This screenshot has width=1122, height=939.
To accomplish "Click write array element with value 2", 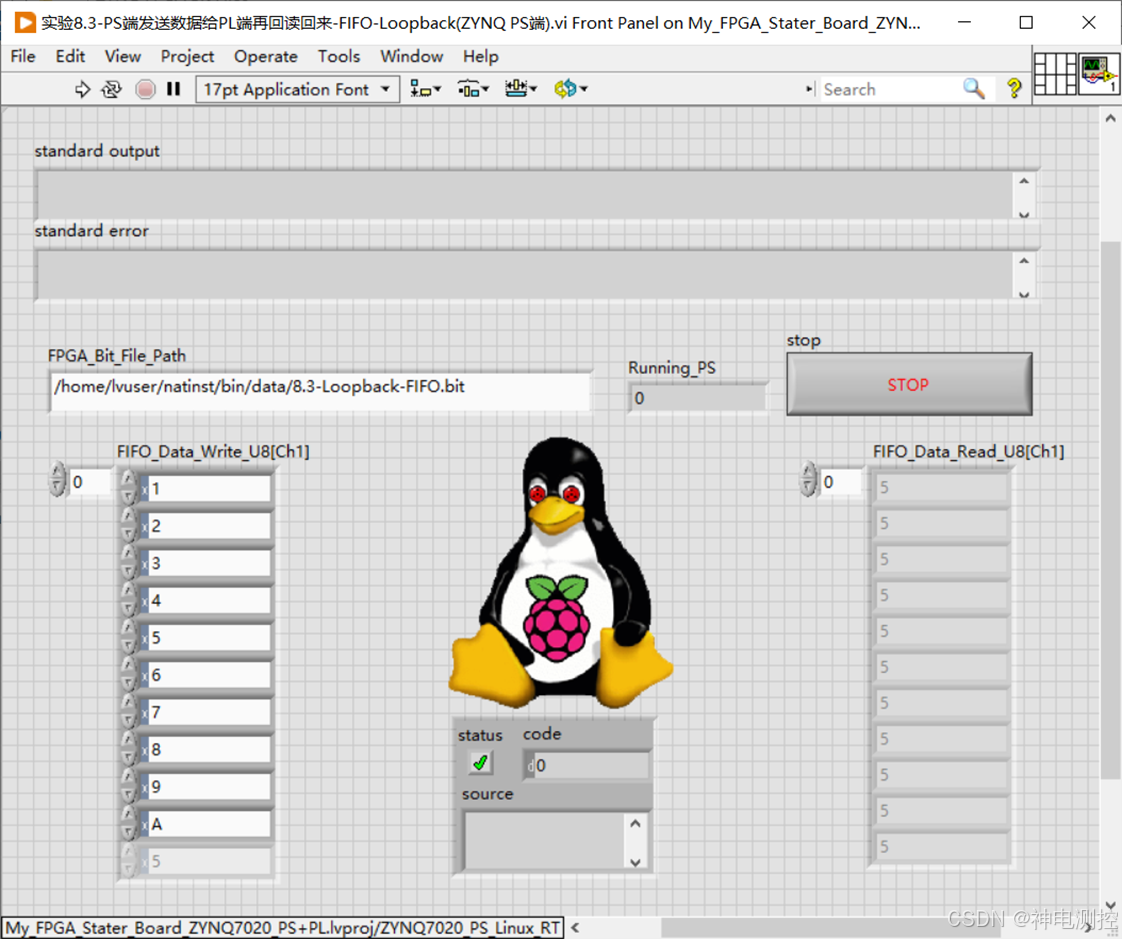I will (x=209, y=526).
